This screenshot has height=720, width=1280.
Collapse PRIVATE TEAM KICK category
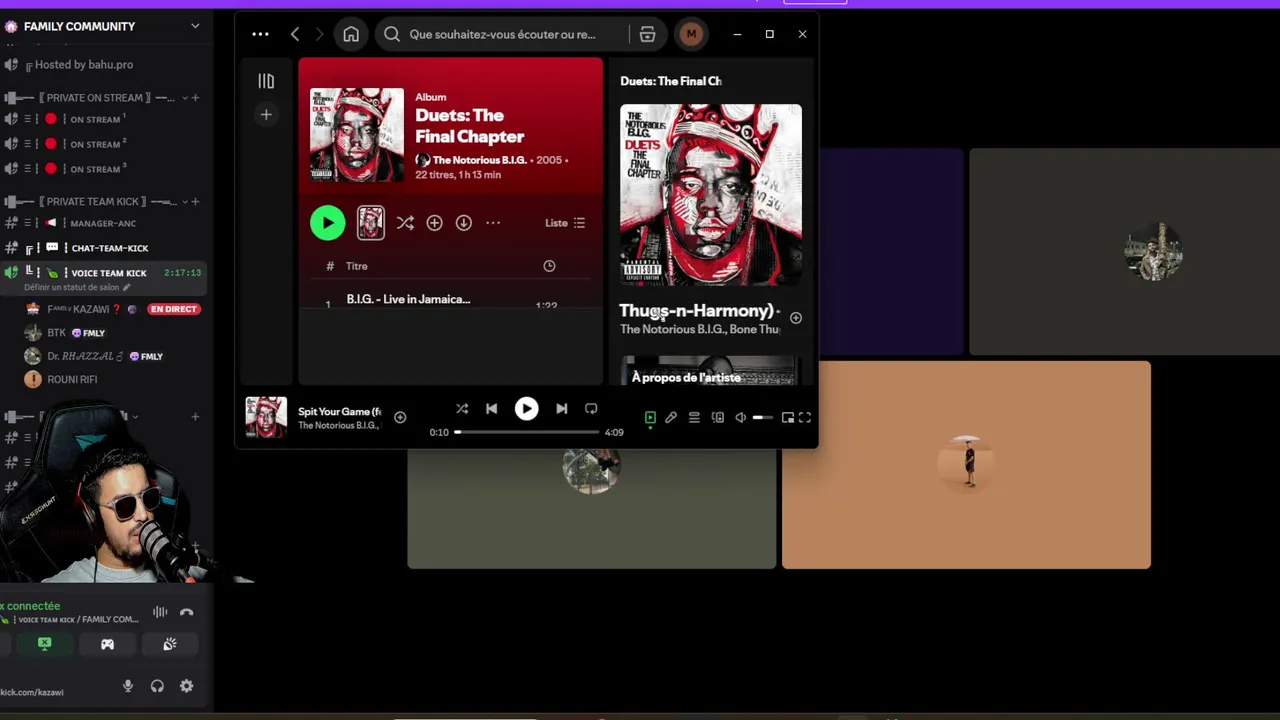point(97,202)
